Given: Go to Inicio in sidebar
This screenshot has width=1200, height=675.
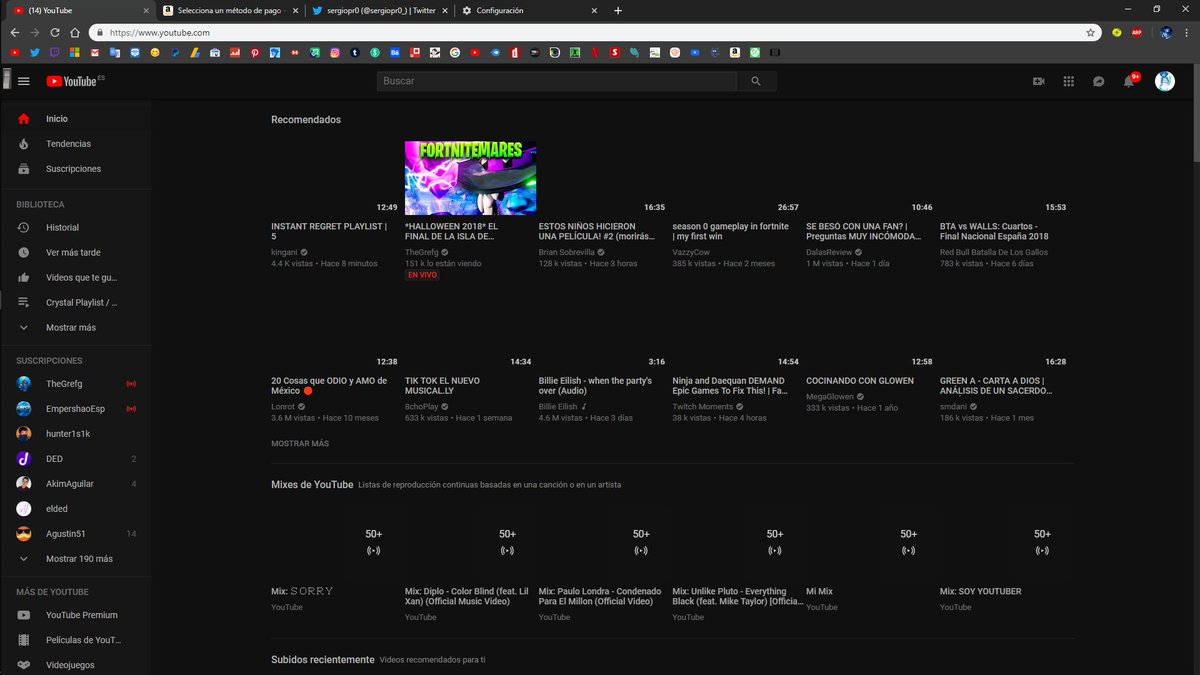Looking at the screenshot, I should point(76,119).
